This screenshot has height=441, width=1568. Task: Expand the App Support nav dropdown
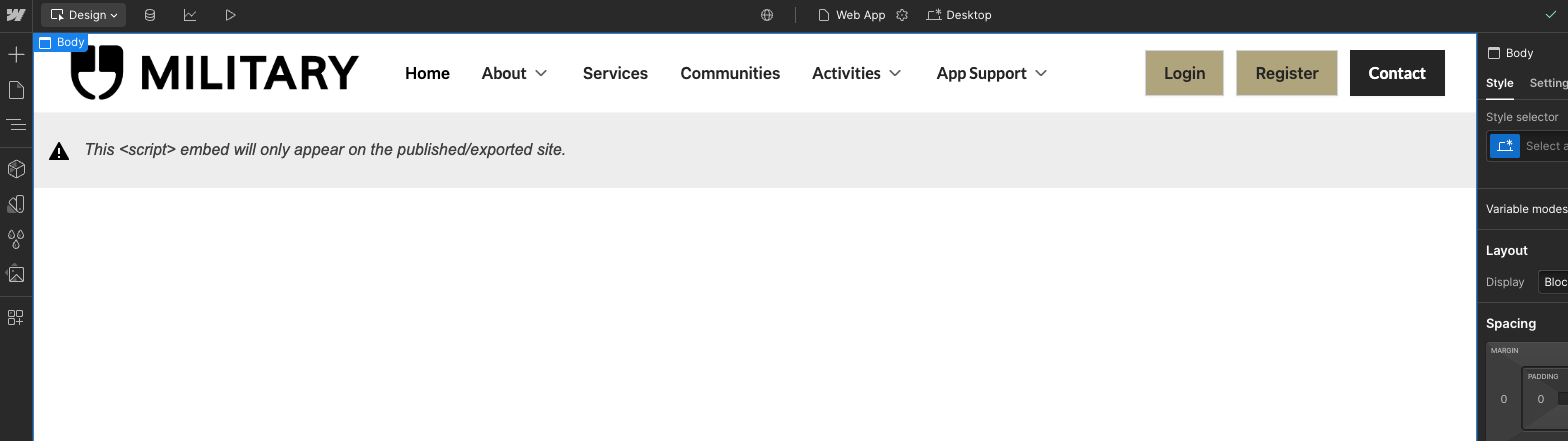(992, 73)
